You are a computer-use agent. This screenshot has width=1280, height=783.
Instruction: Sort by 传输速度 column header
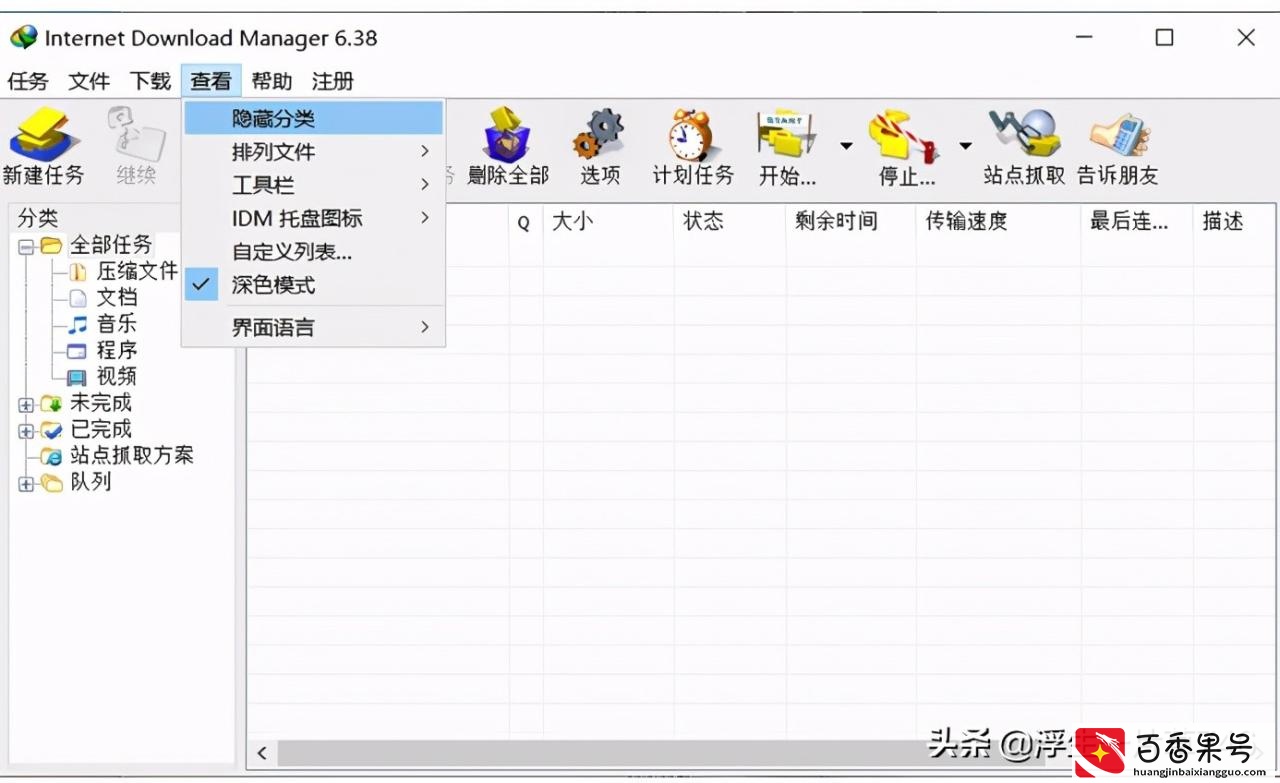(x=999, y=222)
